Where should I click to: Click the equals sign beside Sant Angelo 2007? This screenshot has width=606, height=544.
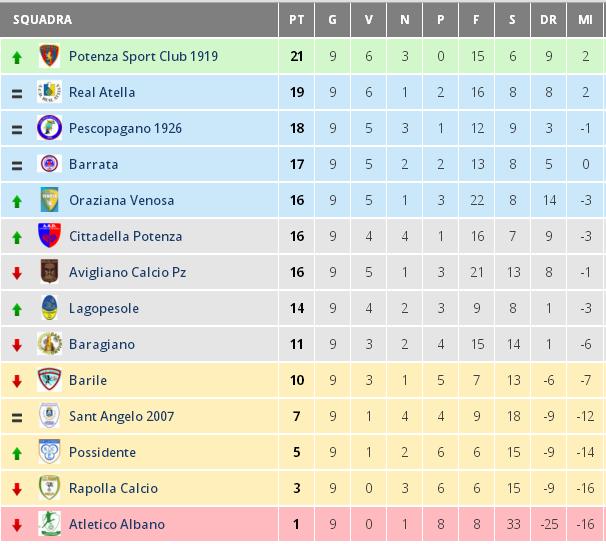pyautogui.click(x=17, y=417)
